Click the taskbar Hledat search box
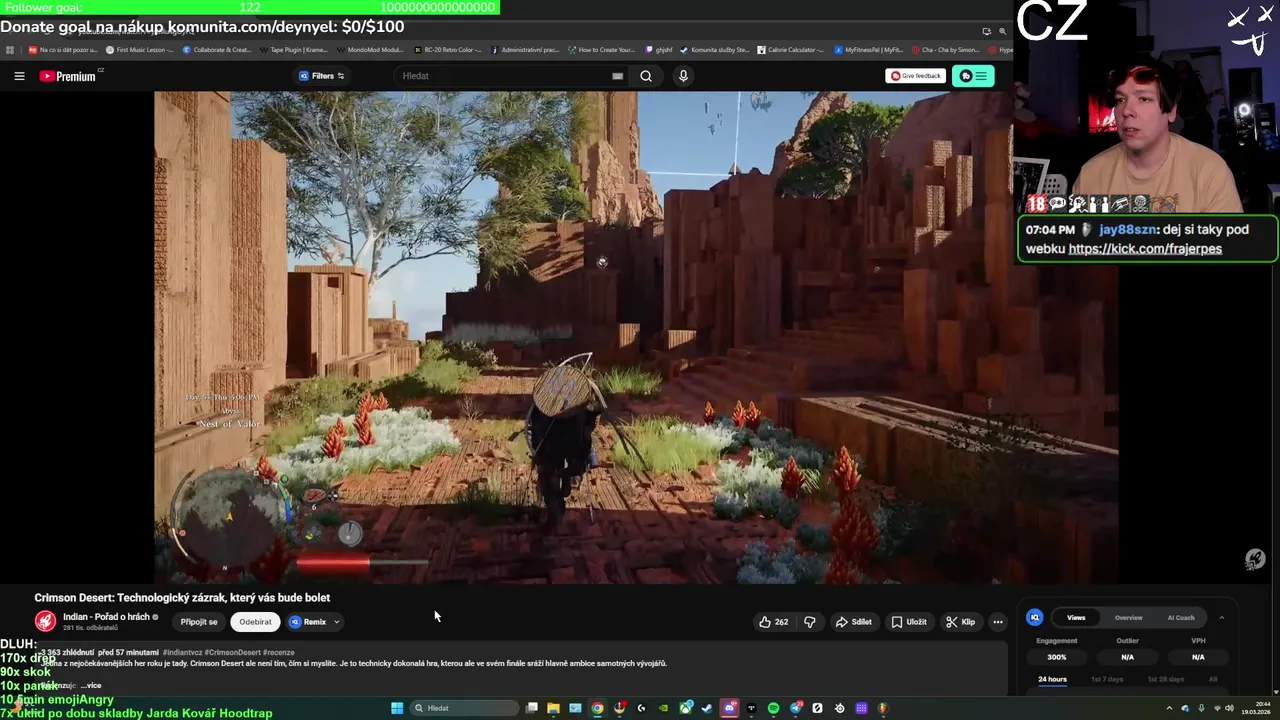The image size is (1280, 720). pyautogui.click(x=462, y=708)
